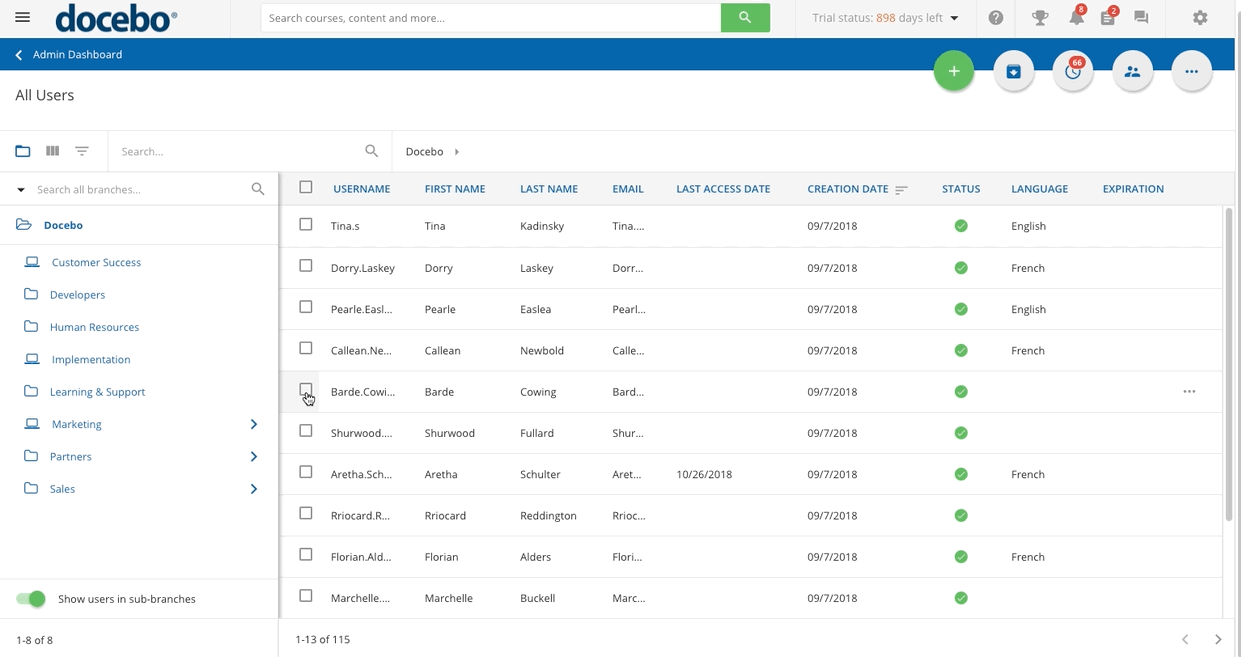1241x657 pixels.
Task: Select the checkbox for Dorry.Laskey
Action: click(306, 266)
